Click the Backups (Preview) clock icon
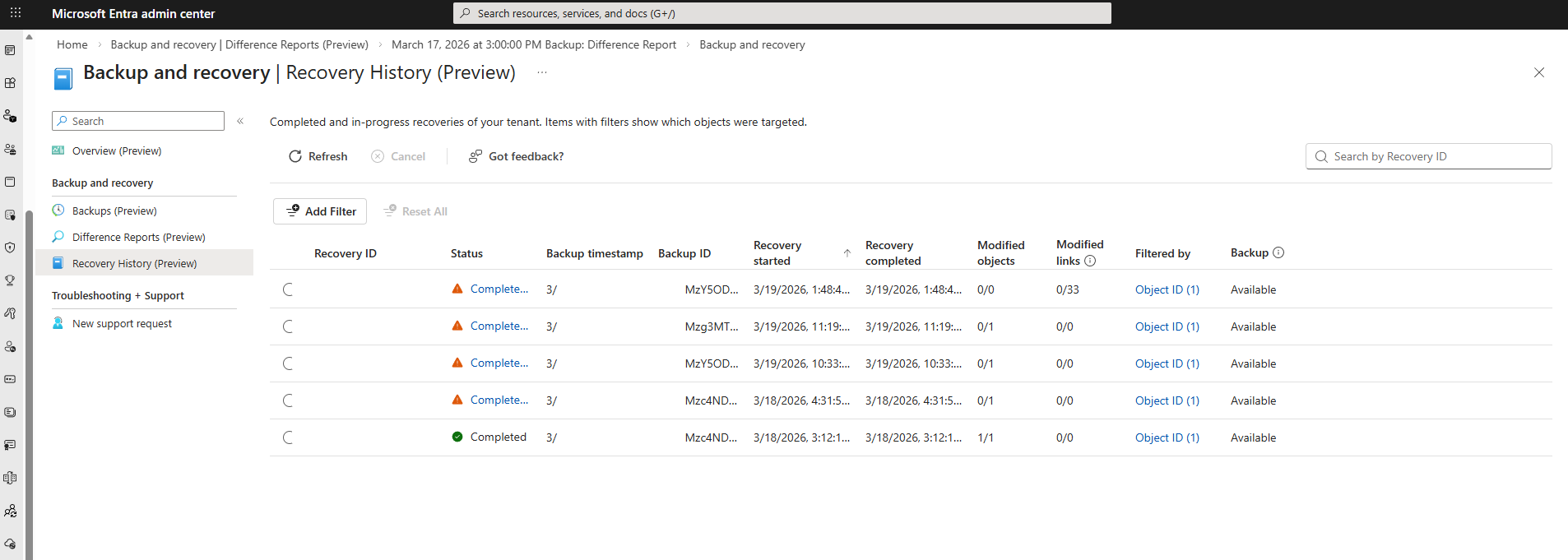Screen dimensions: 1568x560 pyautogui.click(x=58, y=211)
